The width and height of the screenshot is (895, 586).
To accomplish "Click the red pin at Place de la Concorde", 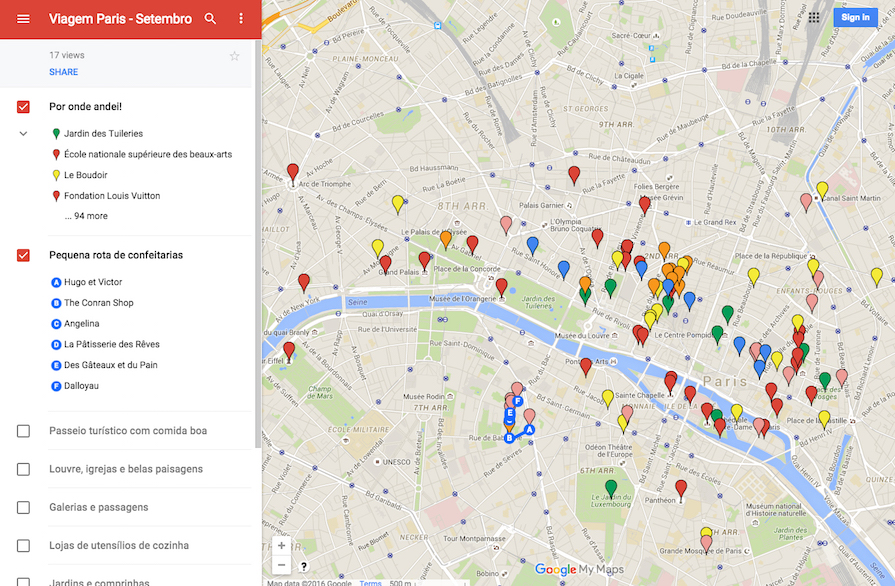I will coord(501,288).
